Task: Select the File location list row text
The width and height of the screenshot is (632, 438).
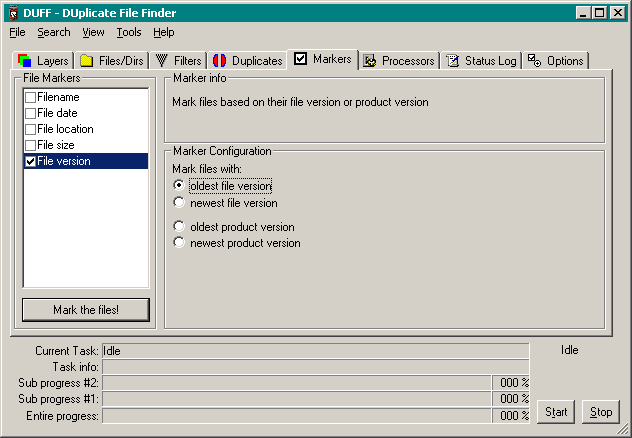Action: tap(65, 129)
